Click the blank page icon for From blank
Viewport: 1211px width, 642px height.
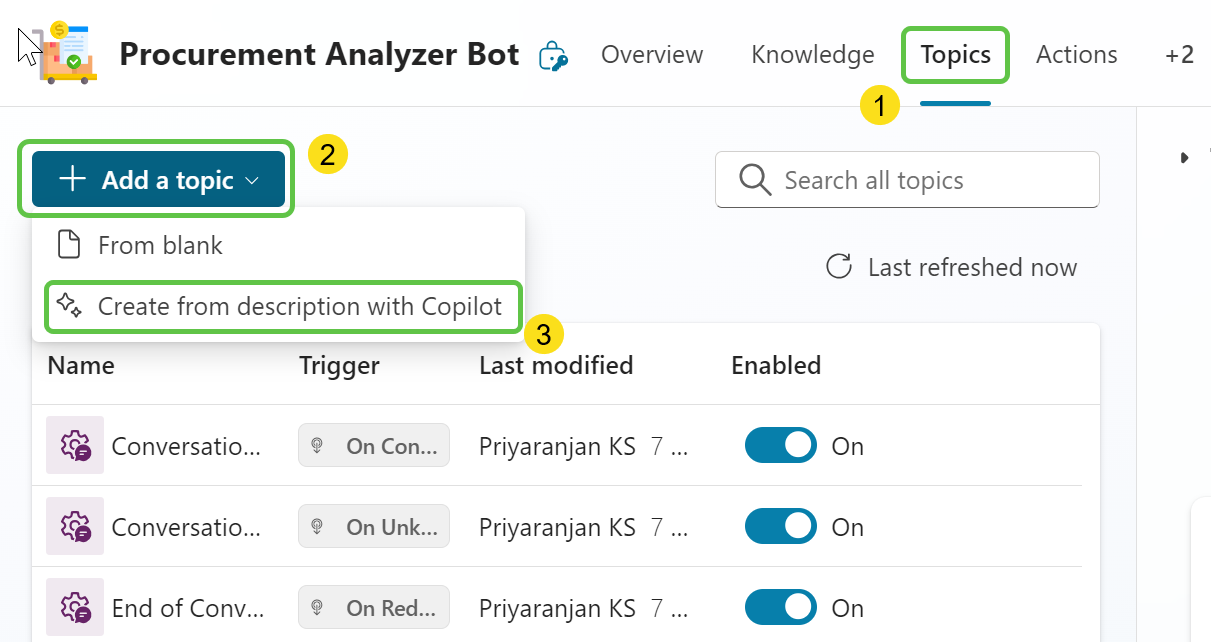pos(69,245)
